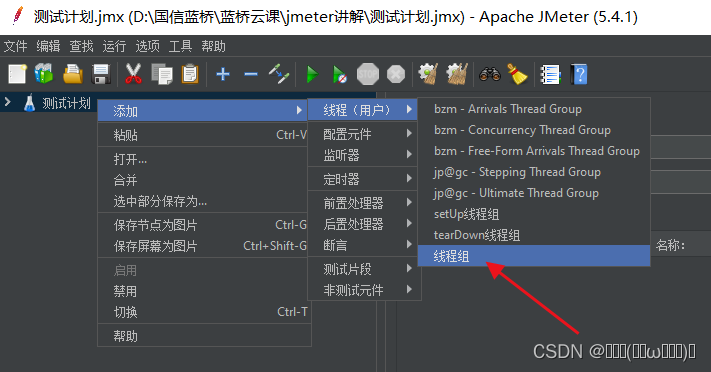This screenshot has width=711, height=372.
Task: Choose 选中部分保存为... entry
Action: pos(203,201)
